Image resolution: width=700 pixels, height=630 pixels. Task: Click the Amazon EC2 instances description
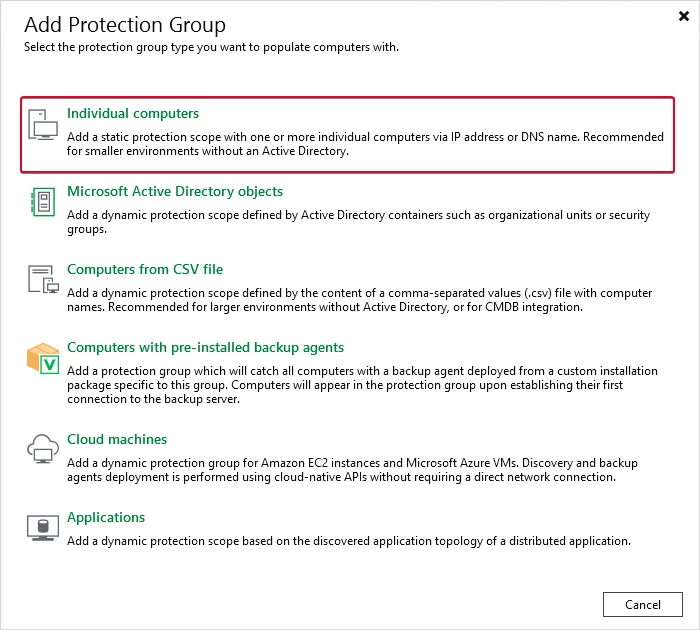tap(352, 470)
